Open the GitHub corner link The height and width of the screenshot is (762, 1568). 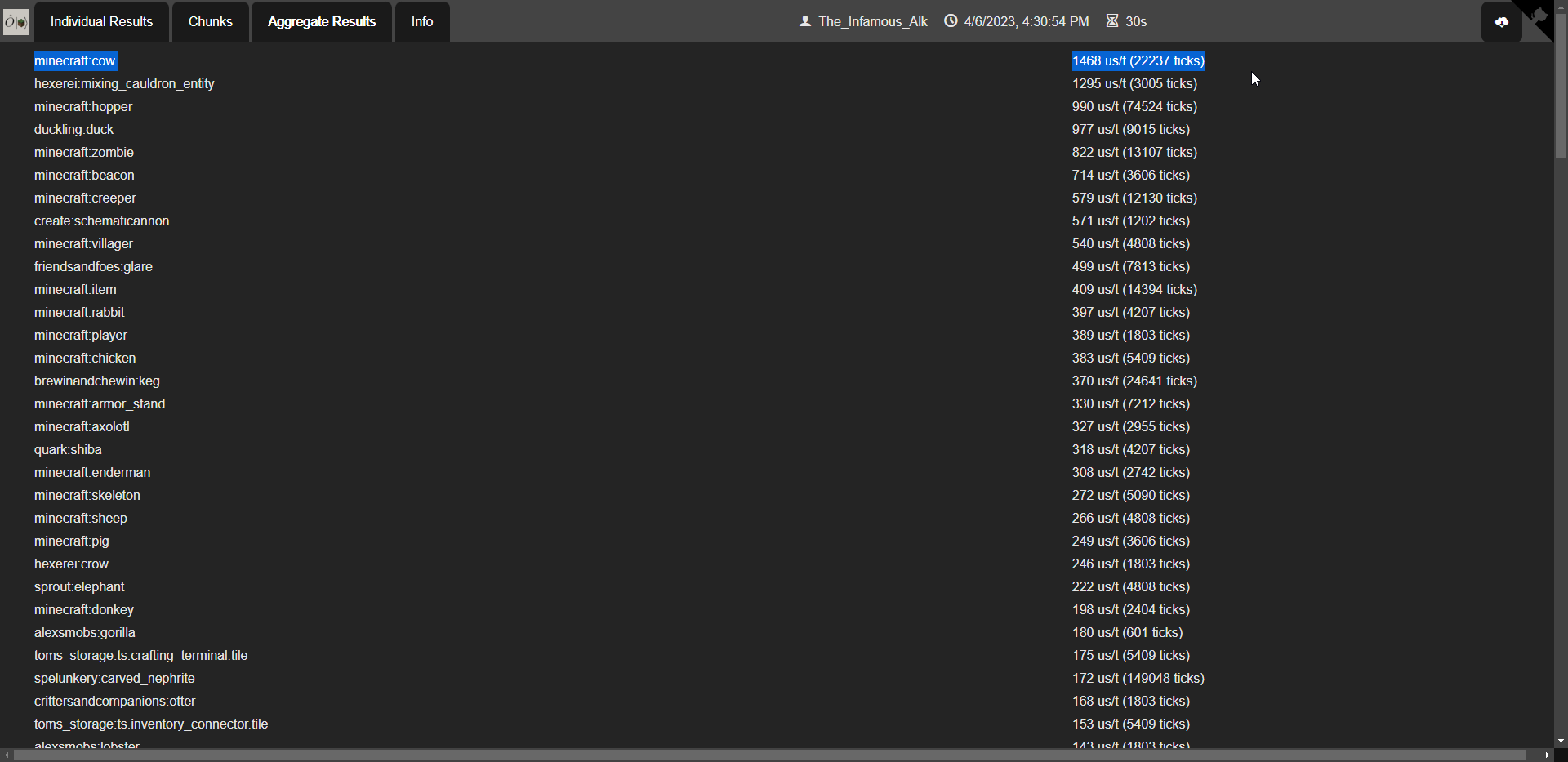[x=1537, y=16]
